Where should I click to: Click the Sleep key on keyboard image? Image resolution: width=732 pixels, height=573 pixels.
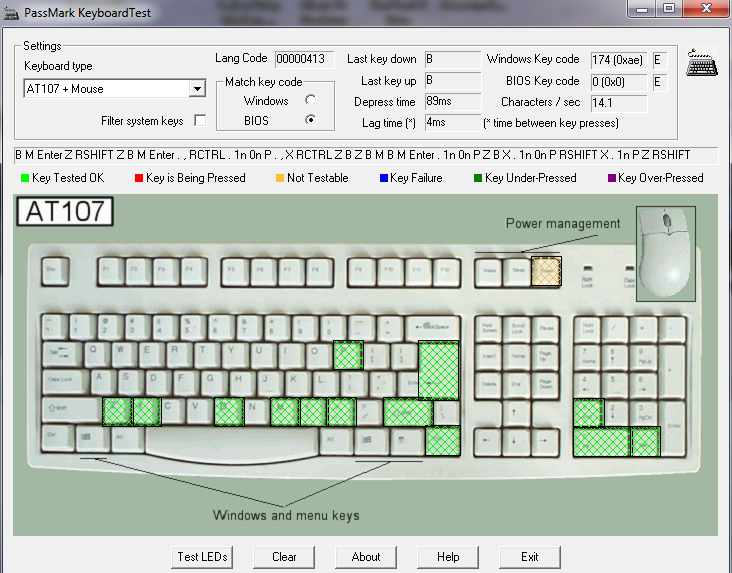[517, 271]
